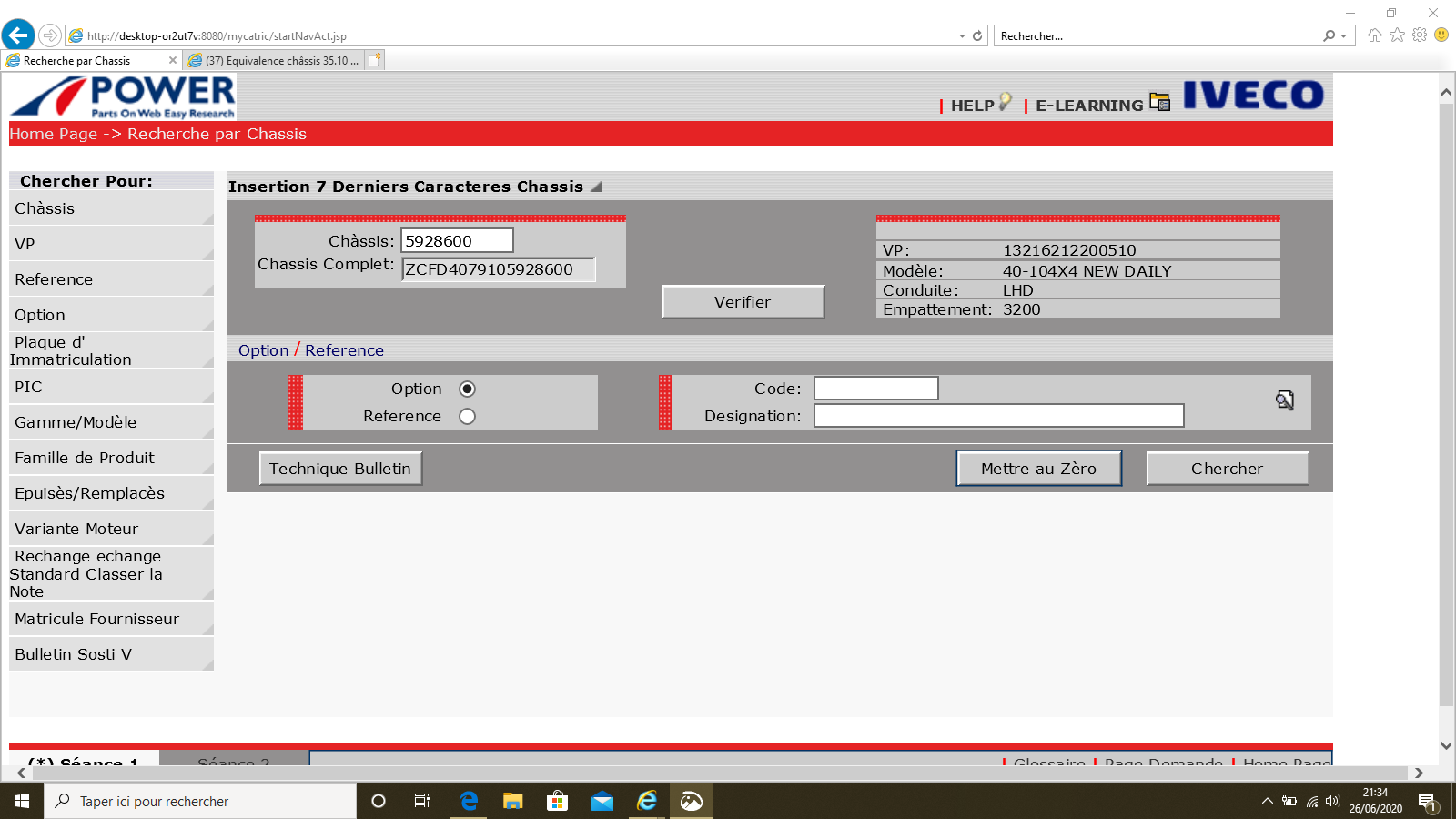This screenshot has width=1456, height=819.
Task: Click the Chercher button
Action: coord(1227,469)
